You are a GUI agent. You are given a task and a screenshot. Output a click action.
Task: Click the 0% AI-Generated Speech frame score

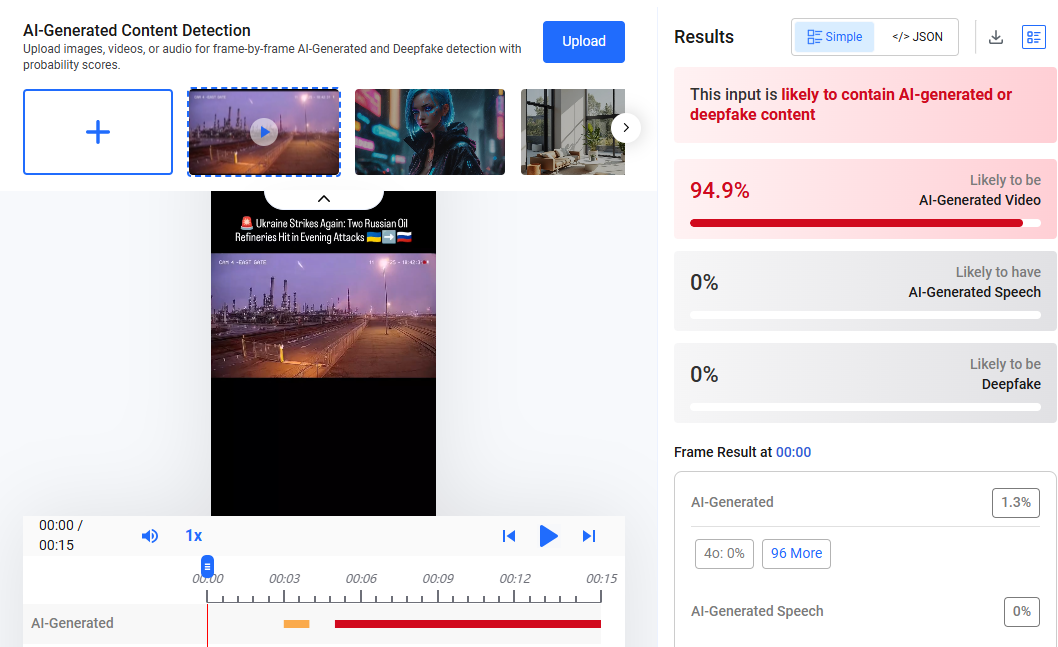pyautogui.click(x=1022, y=612)
